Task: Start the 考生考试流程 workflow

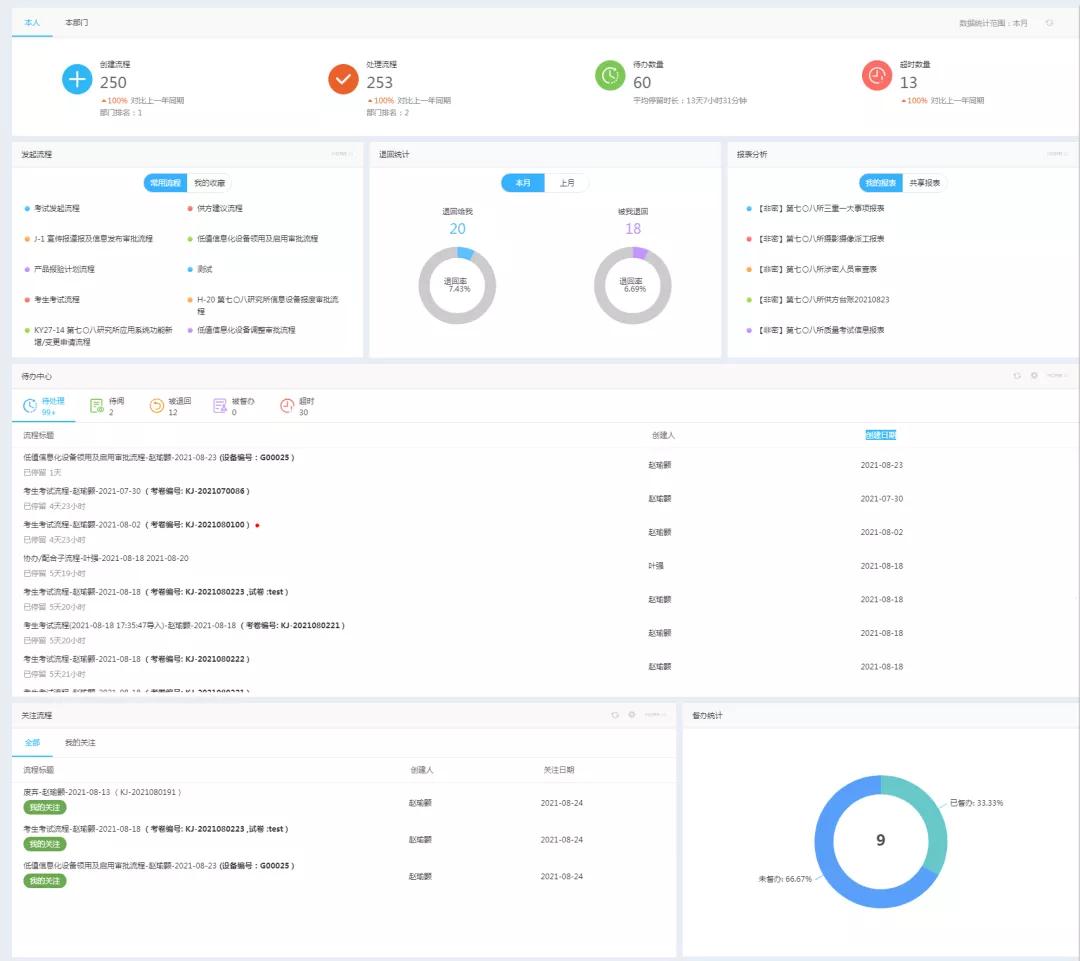Action: click(x=56, y=299)
